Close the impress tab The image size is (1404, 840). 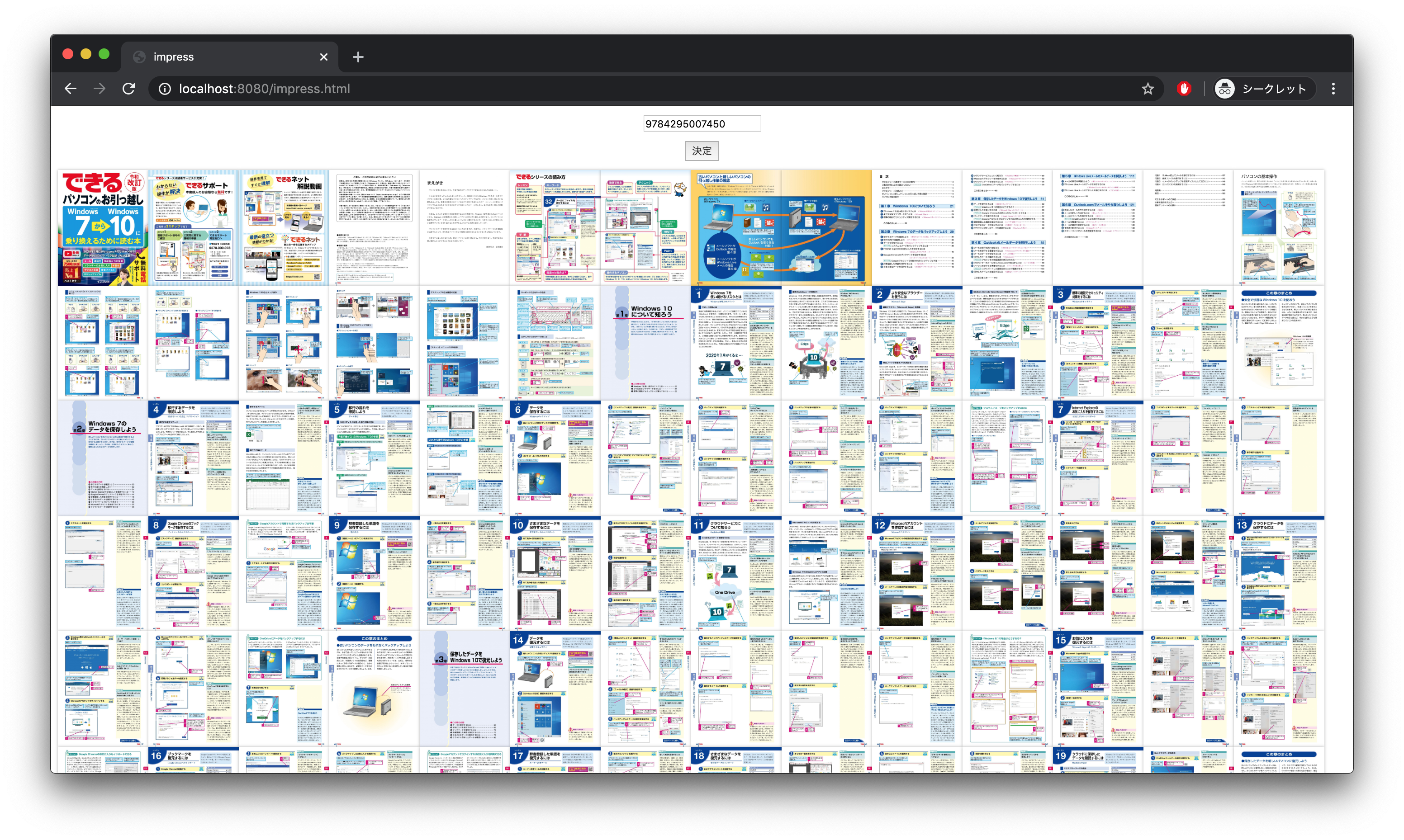pyautogui.click(x=324, y=57)
